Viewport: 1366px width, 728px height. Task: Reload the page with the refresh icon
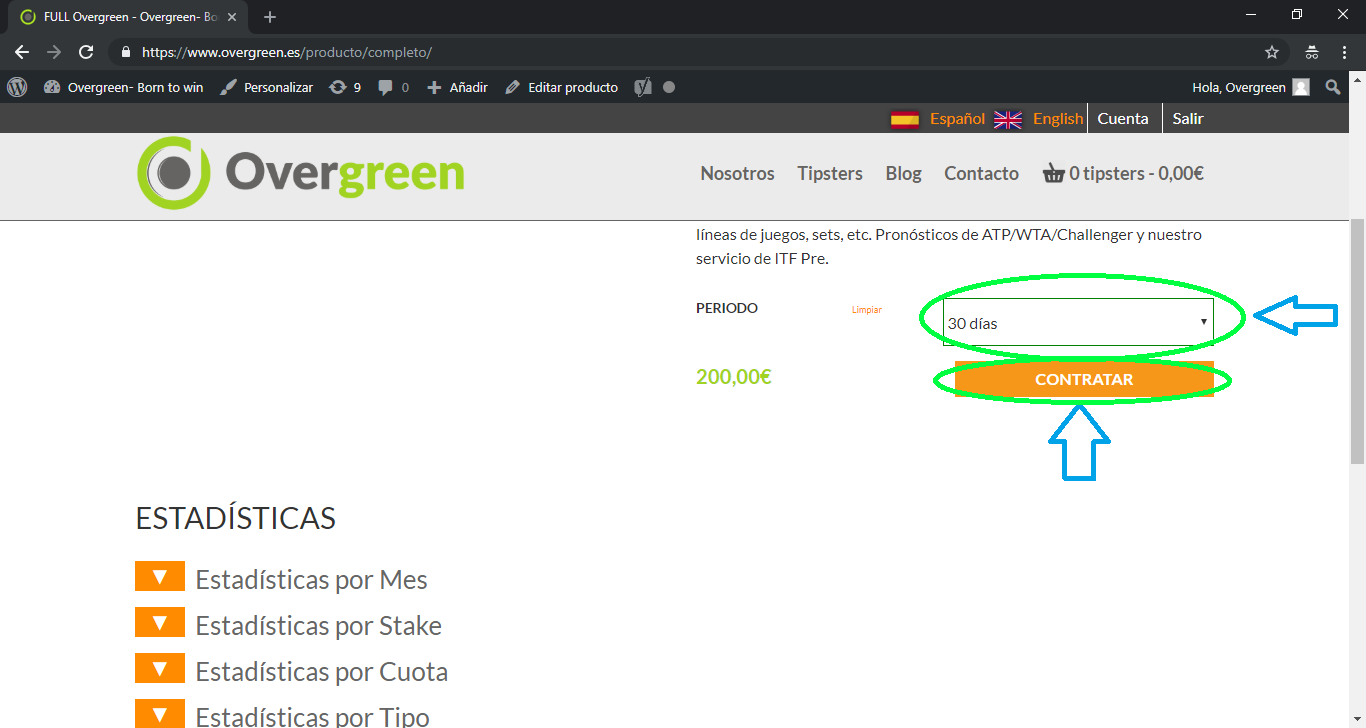[86, 52]
